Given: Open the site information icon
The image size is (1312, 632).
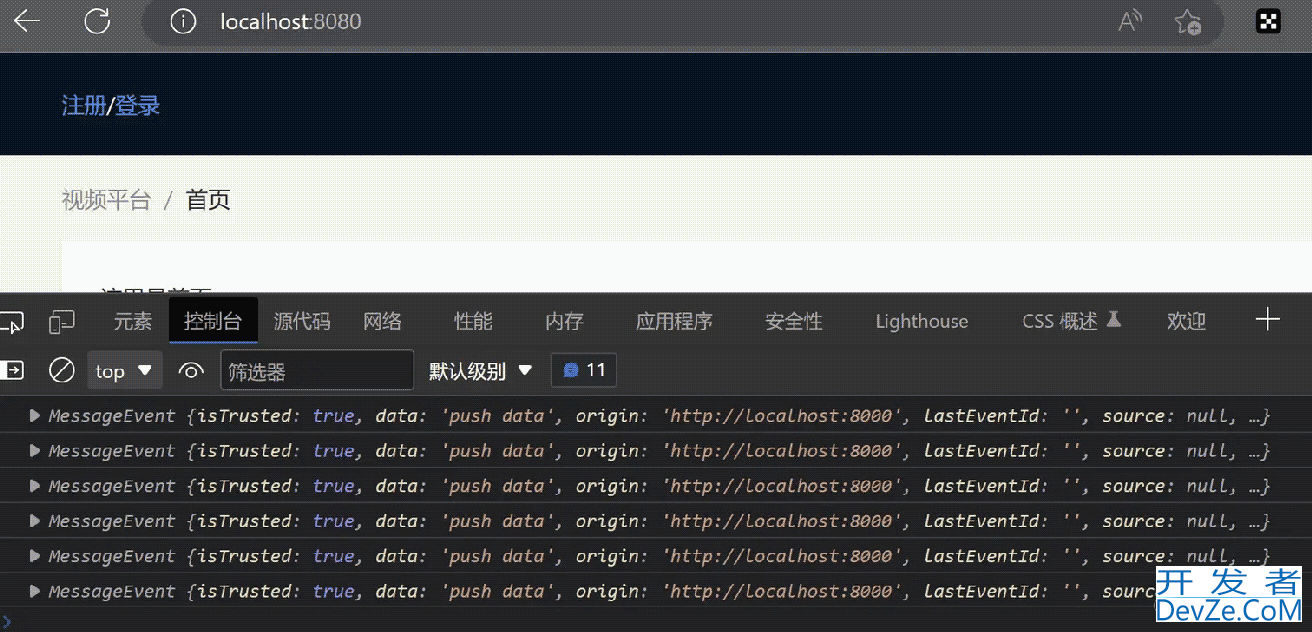Looking at the screenshot, I should tap(183, 21).
